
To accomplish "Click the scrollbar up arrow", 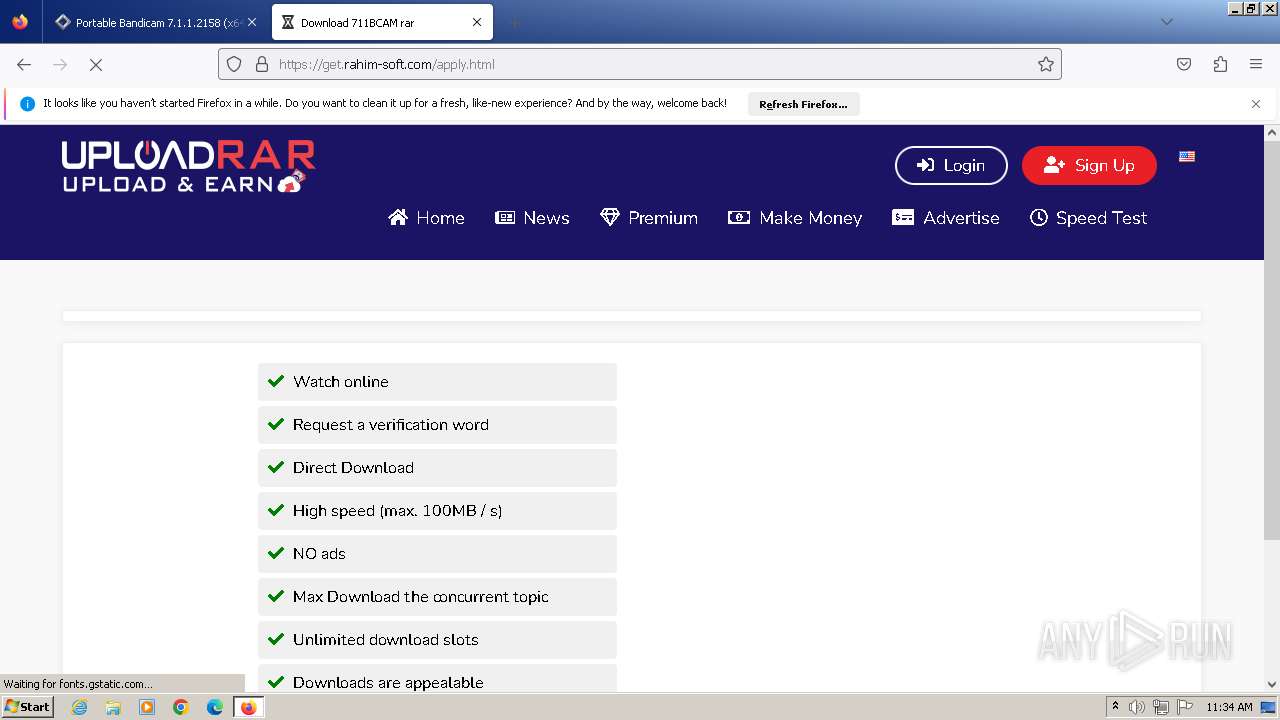I will pyautogui.click(x=1272, y=132).
